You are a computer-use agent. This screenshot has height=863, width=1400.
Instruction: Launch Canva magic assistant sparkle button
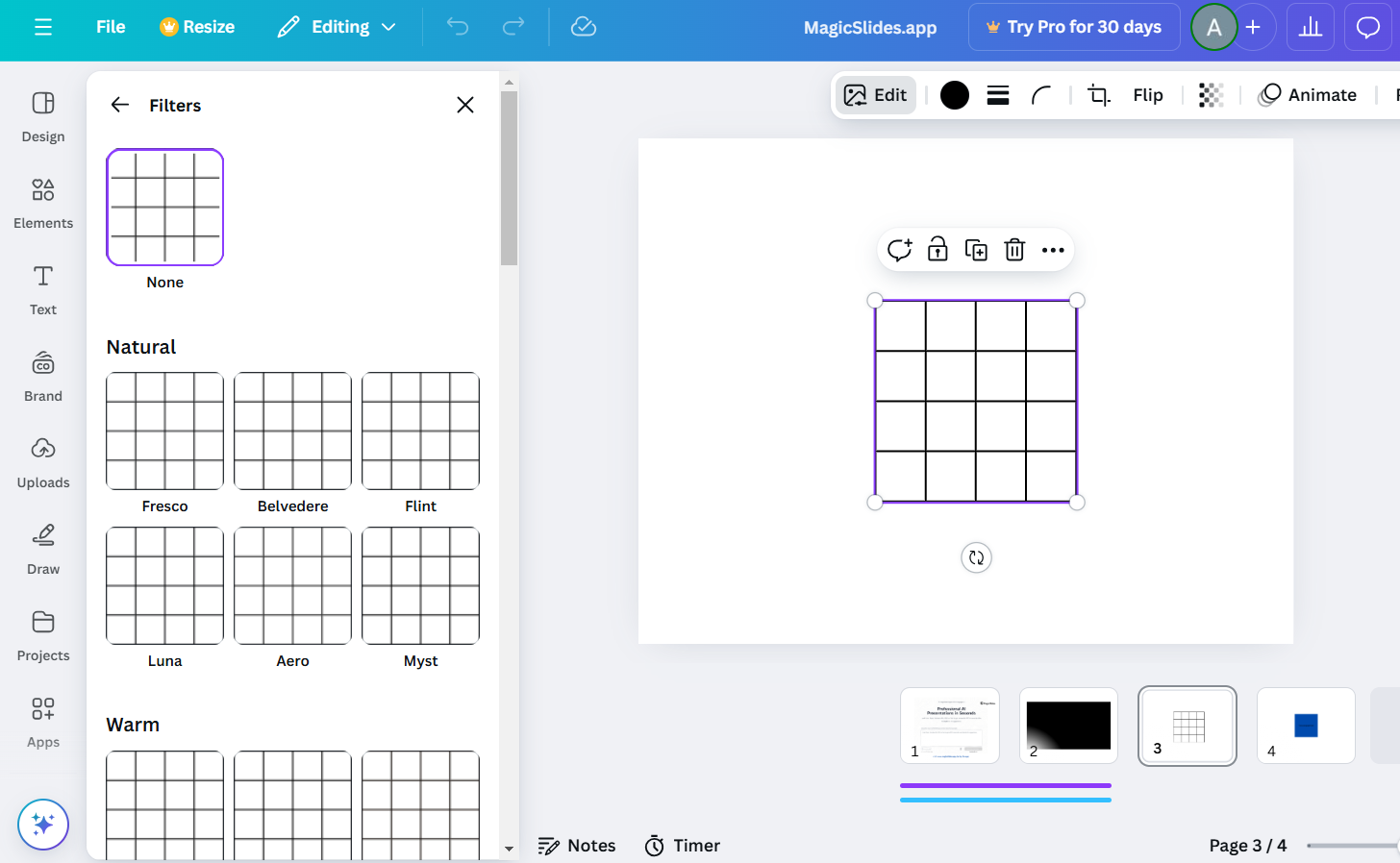coord(43,825)
